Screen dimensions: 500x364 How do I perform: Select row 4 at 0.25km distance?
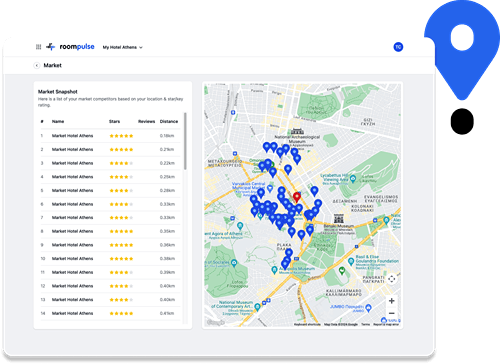point(110,177)
